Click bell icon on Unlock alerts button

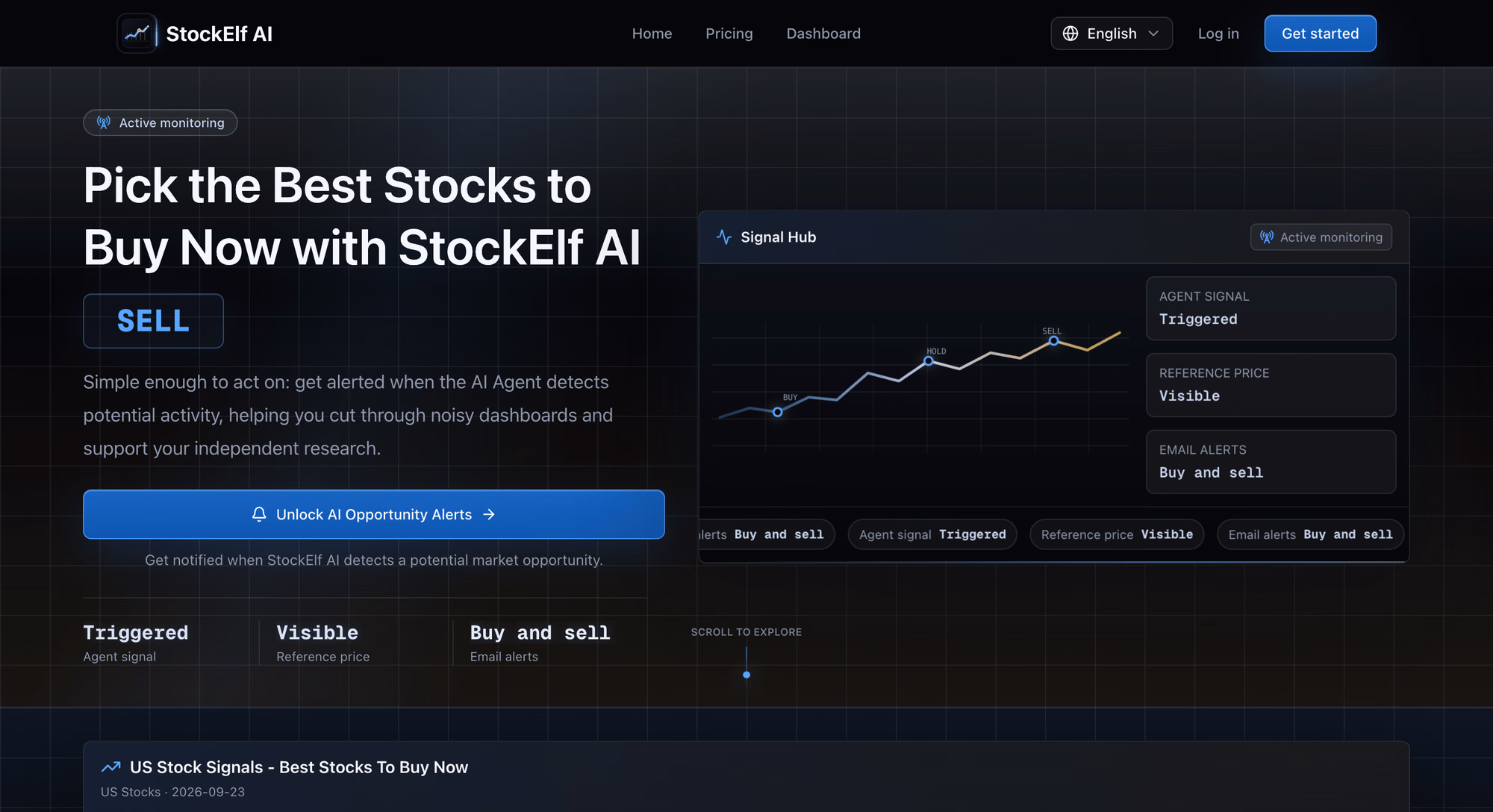pyautogui.click(x=259, y=514)
